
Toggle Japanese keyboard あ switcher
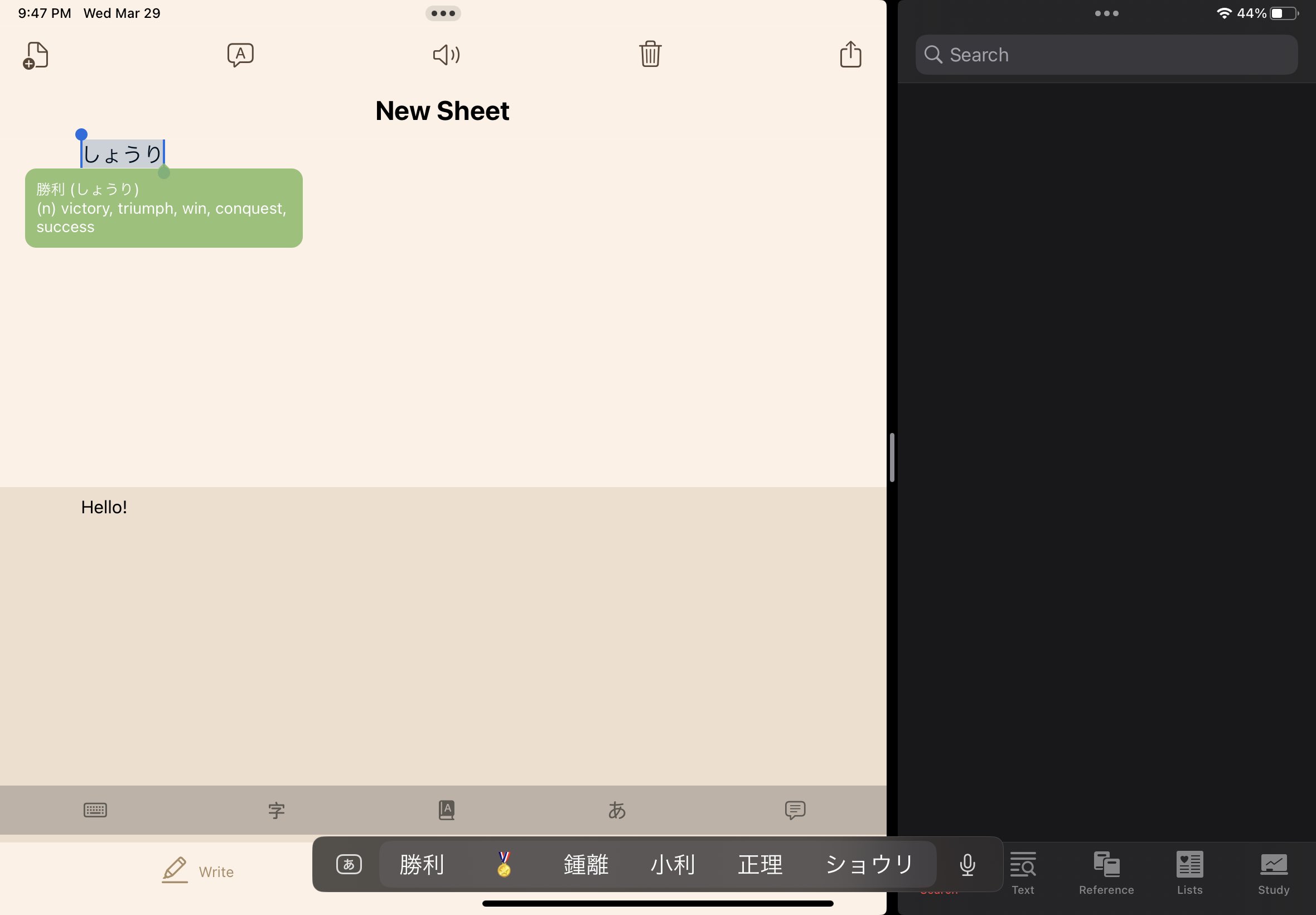coord(349,864)
